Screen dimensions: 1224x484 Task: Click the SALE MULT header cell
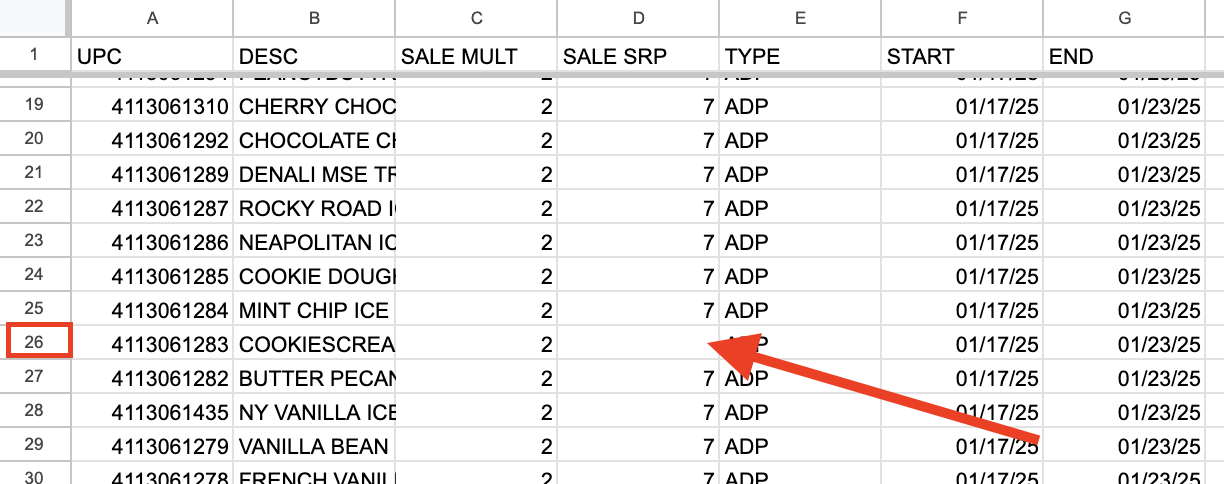pos(476,56)
